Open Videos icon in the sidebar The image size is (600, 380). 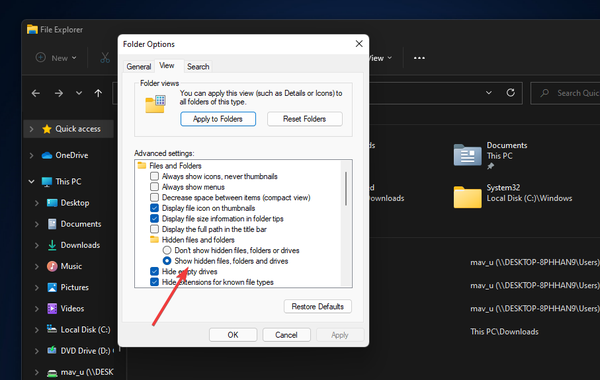click(x=52, y=308)
